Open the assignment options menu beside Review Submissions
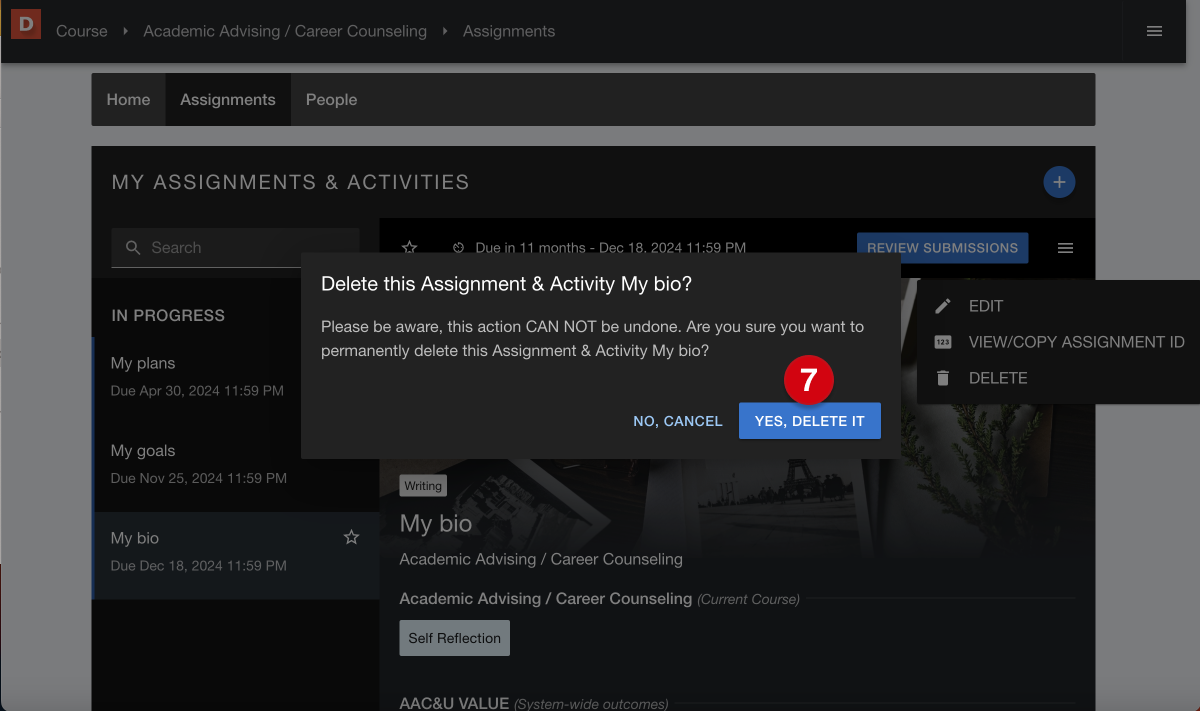This screenshot has height=711, width=1200. [x=1065, y=248]
